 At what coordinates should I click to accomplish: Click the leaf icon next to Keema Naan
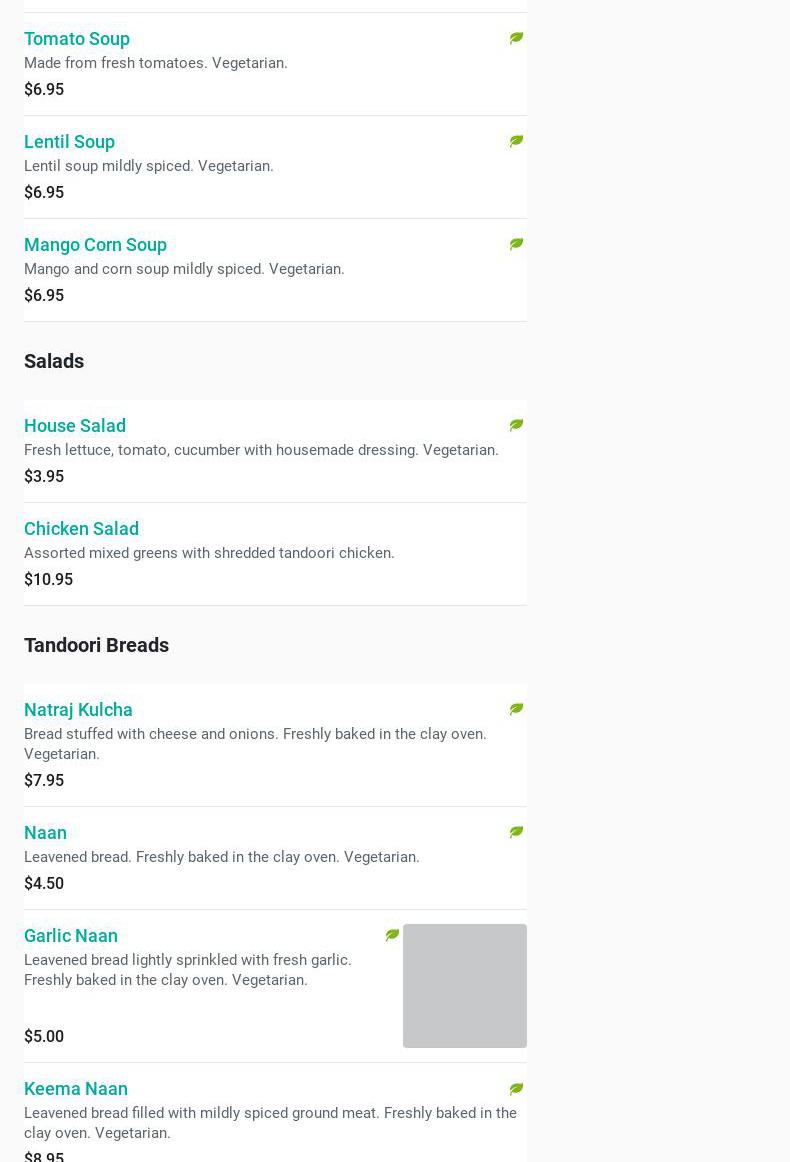tap(516, 1088)
